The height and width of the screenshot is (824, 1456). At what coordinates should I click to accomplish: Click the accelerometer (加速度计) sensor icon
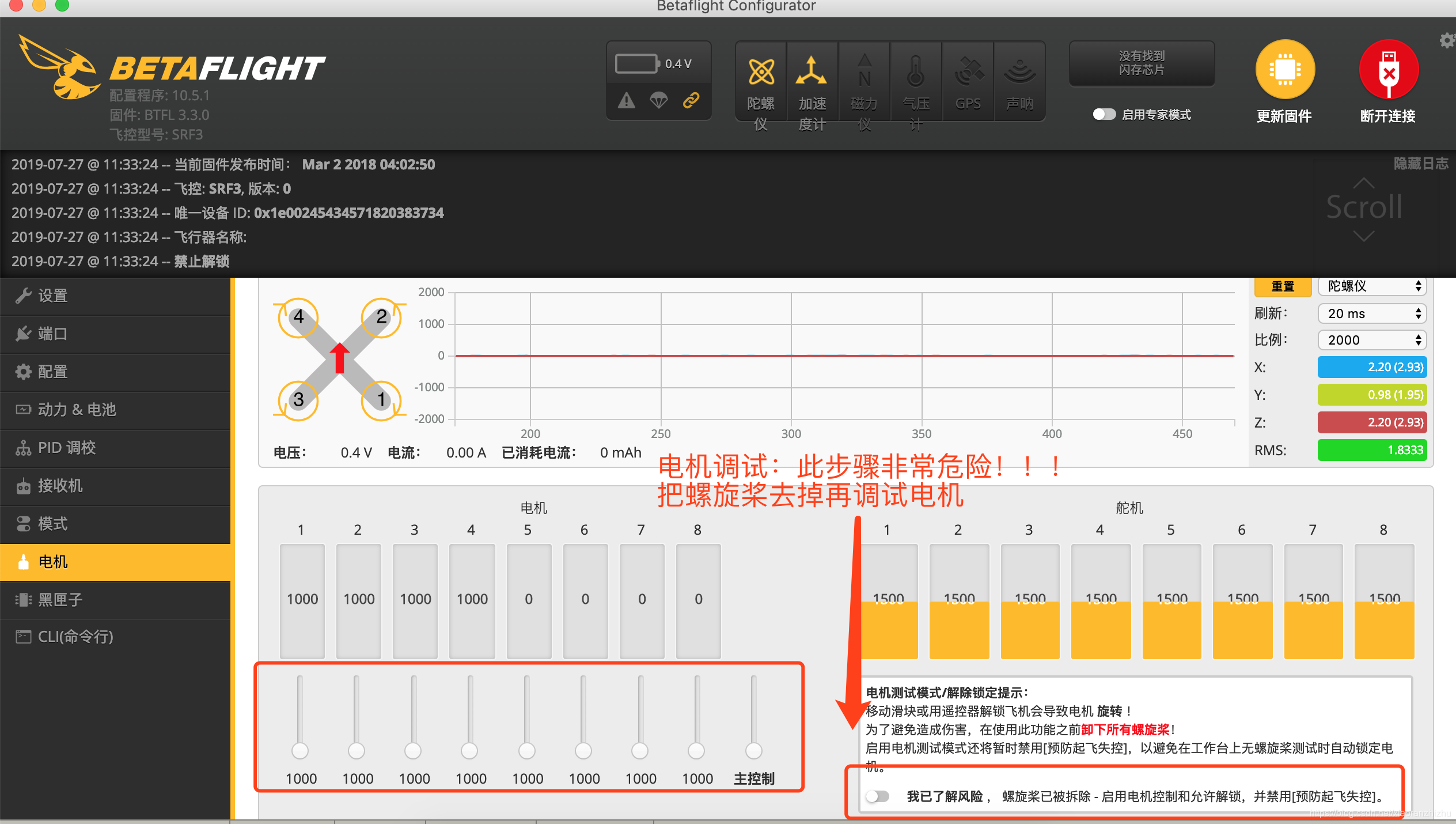click(x=812, y=73)
